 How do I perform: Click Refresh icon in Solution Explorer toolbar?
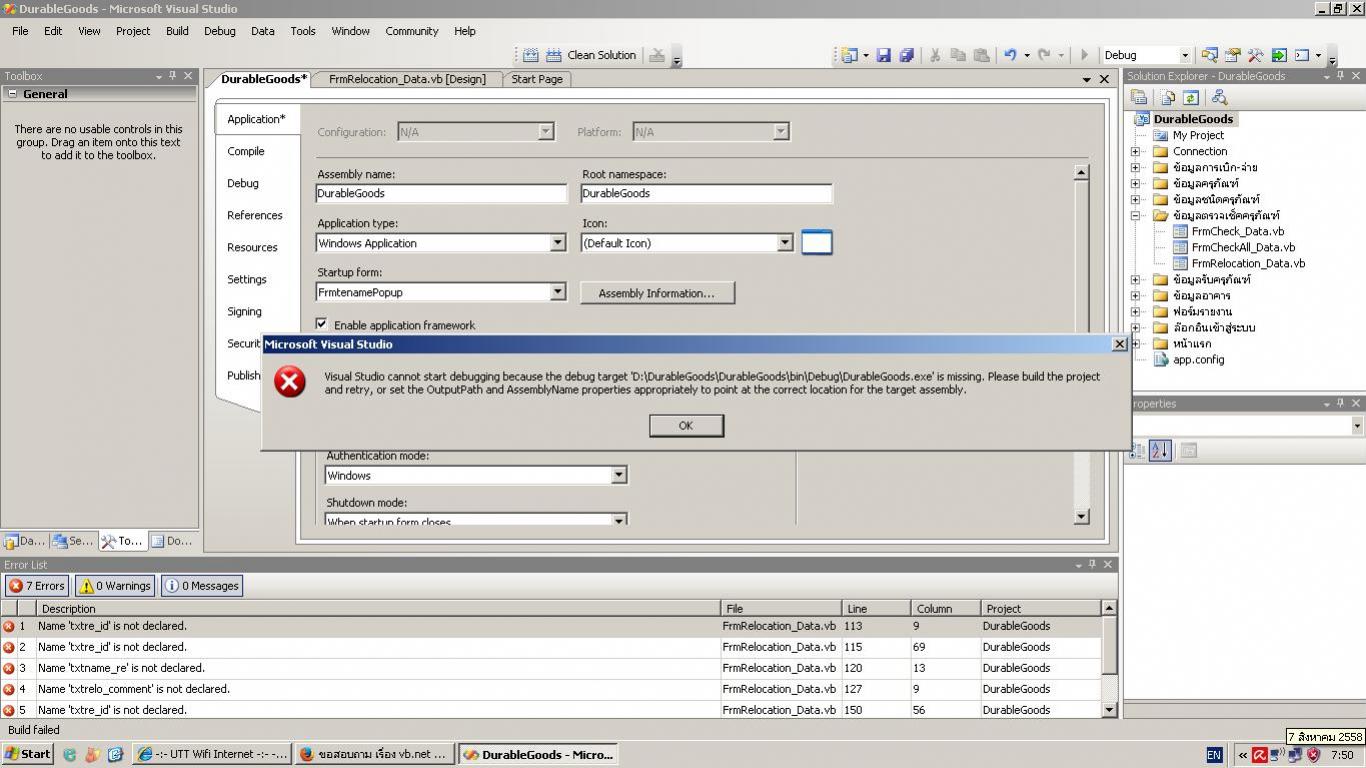1190,97
